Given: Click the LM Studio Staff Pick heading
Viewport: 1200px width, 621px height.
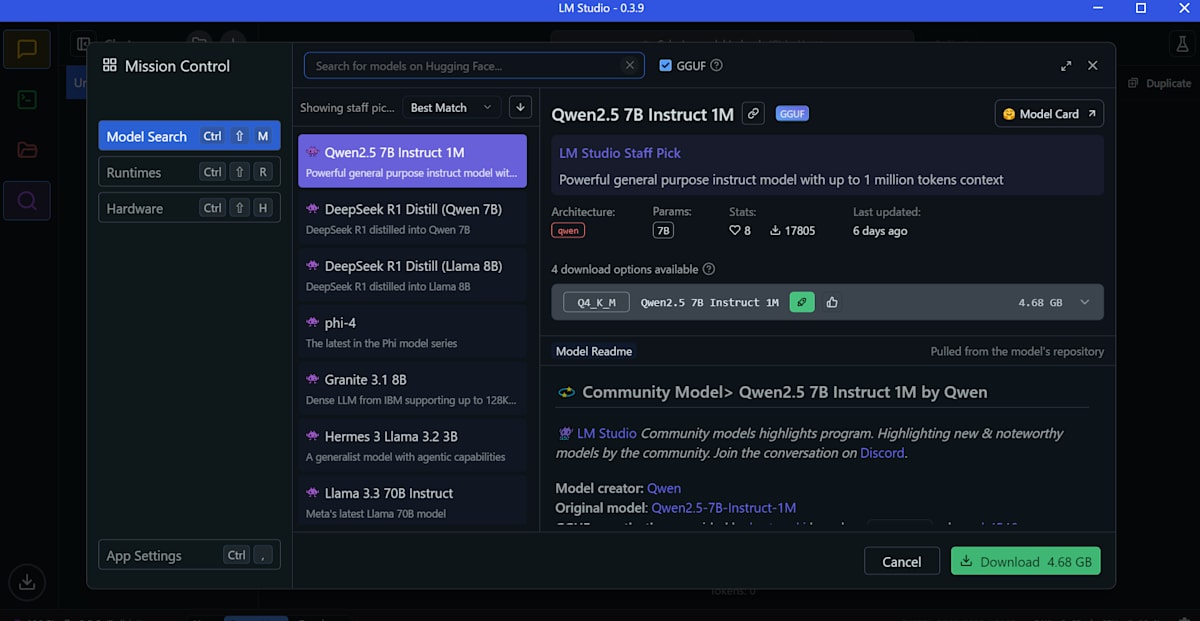Looking at the screenshot, I should pos(620,153).
